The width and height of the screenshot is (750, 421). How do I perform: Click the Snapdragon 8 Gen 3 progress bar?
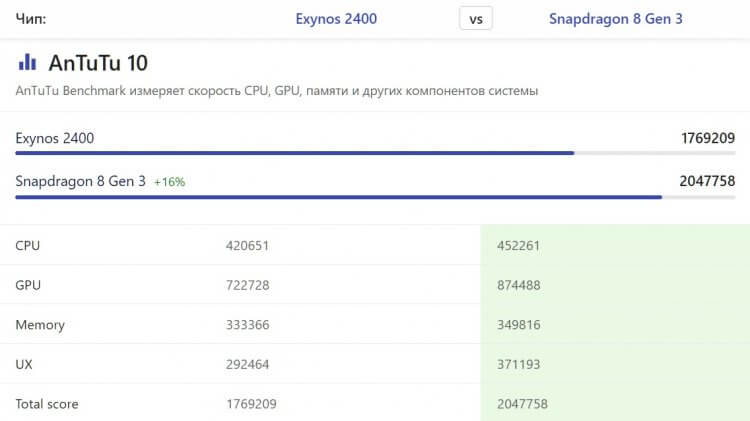pos(375,197)
